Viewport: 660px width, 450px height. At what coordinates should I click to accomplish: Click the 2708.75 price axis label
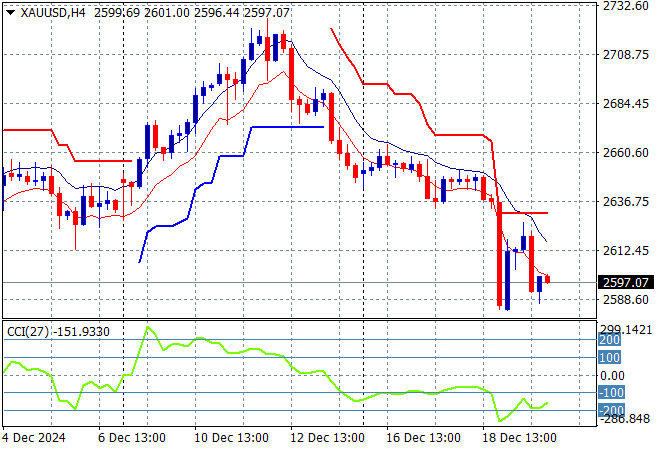coord(625,55)
